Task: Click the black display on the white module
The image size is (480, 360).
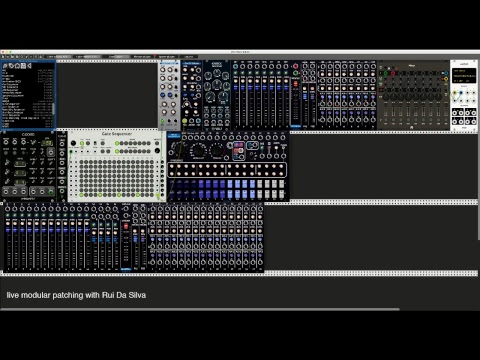Action: click(464, 76)
